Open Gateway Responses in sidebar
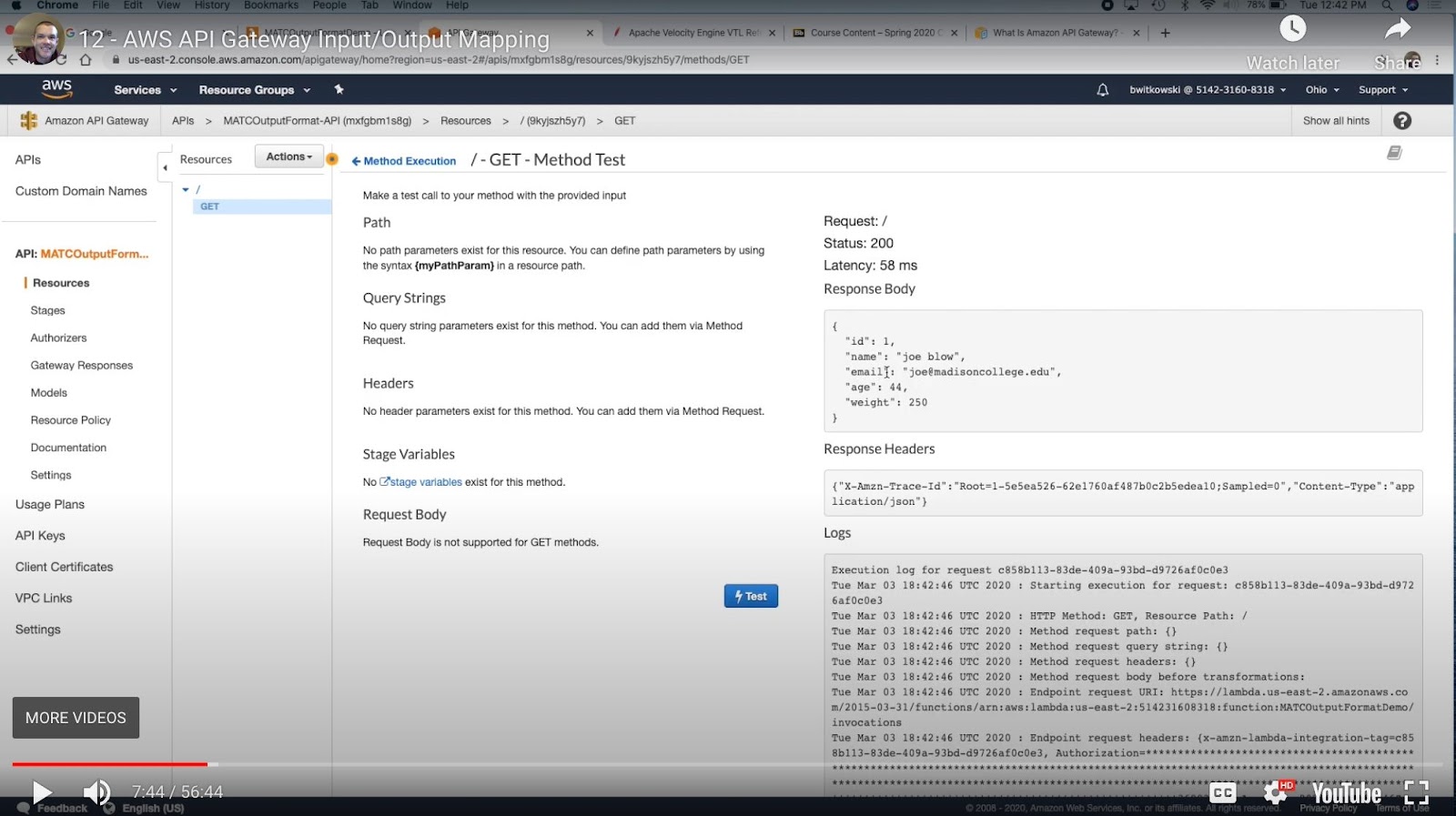Screen dimensions: 1456x816 click(82, 365)
